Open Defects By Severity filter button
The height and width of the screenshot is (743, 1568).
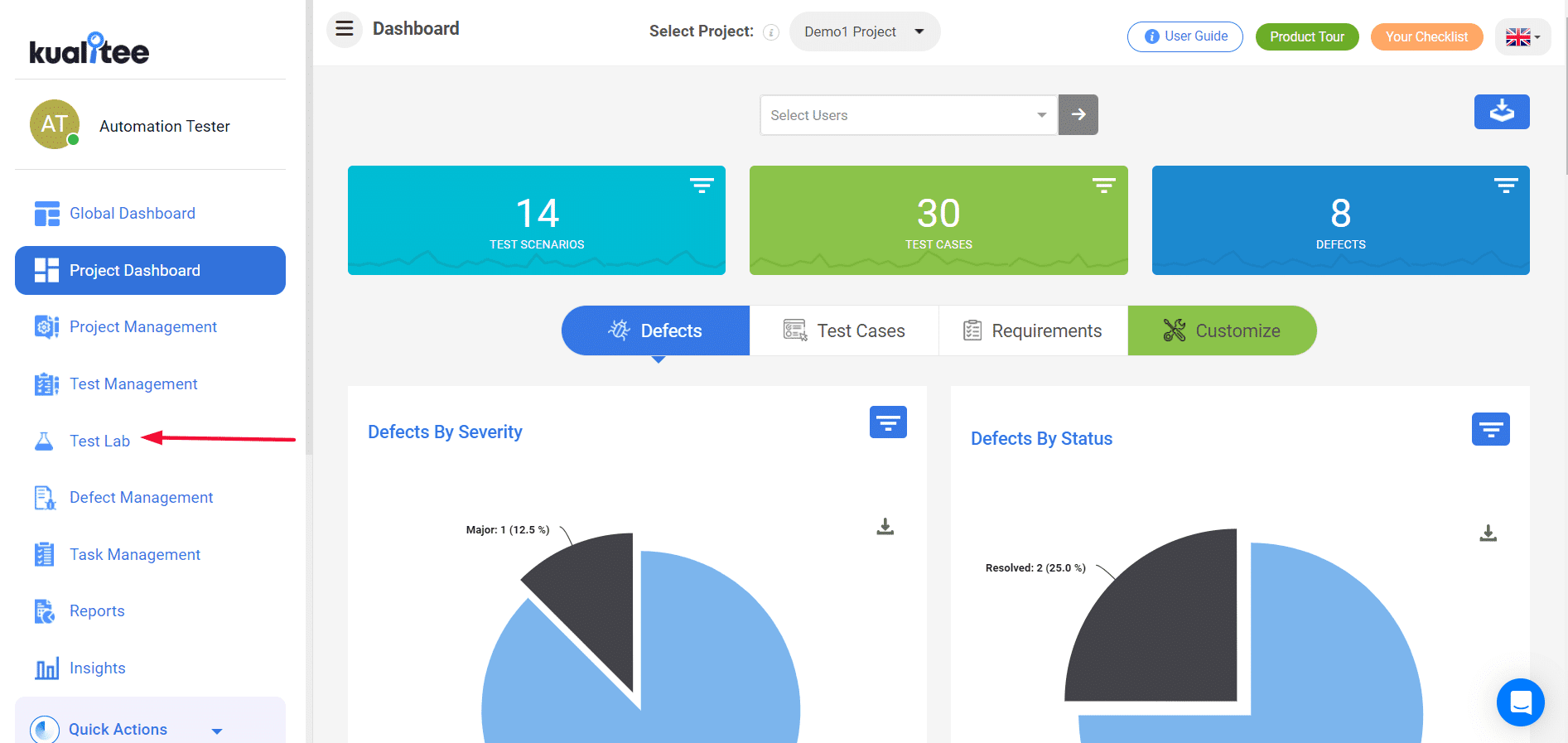pos(888,422)
